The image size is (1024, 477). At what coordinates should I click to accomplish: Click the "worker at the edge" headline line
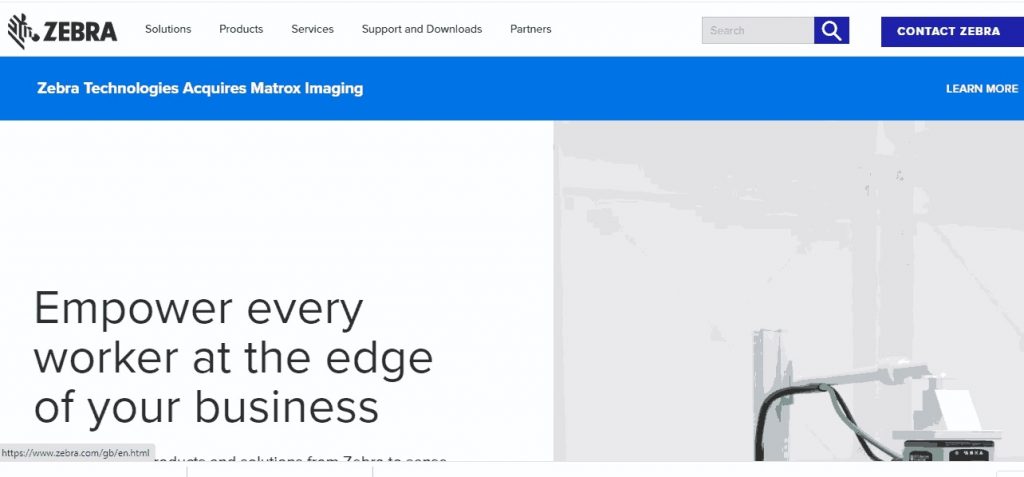(x=233, y=358)
